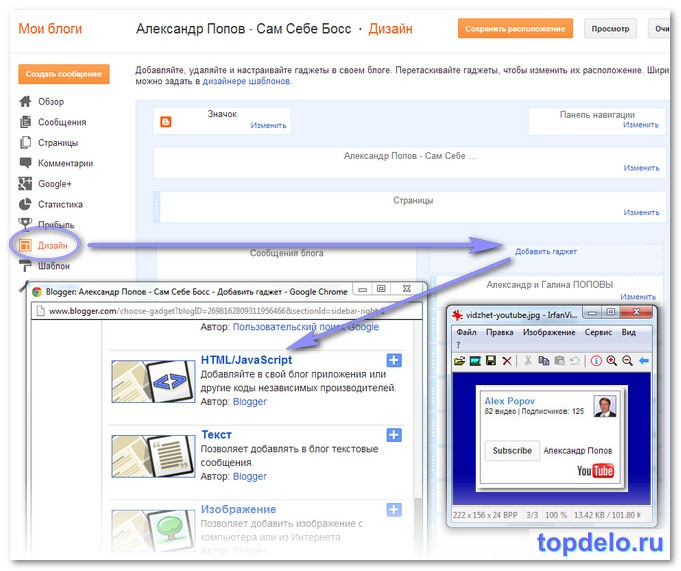Click the image information icon in IrfanView
The height and width of the screenshot is (571, 681).
596,361
